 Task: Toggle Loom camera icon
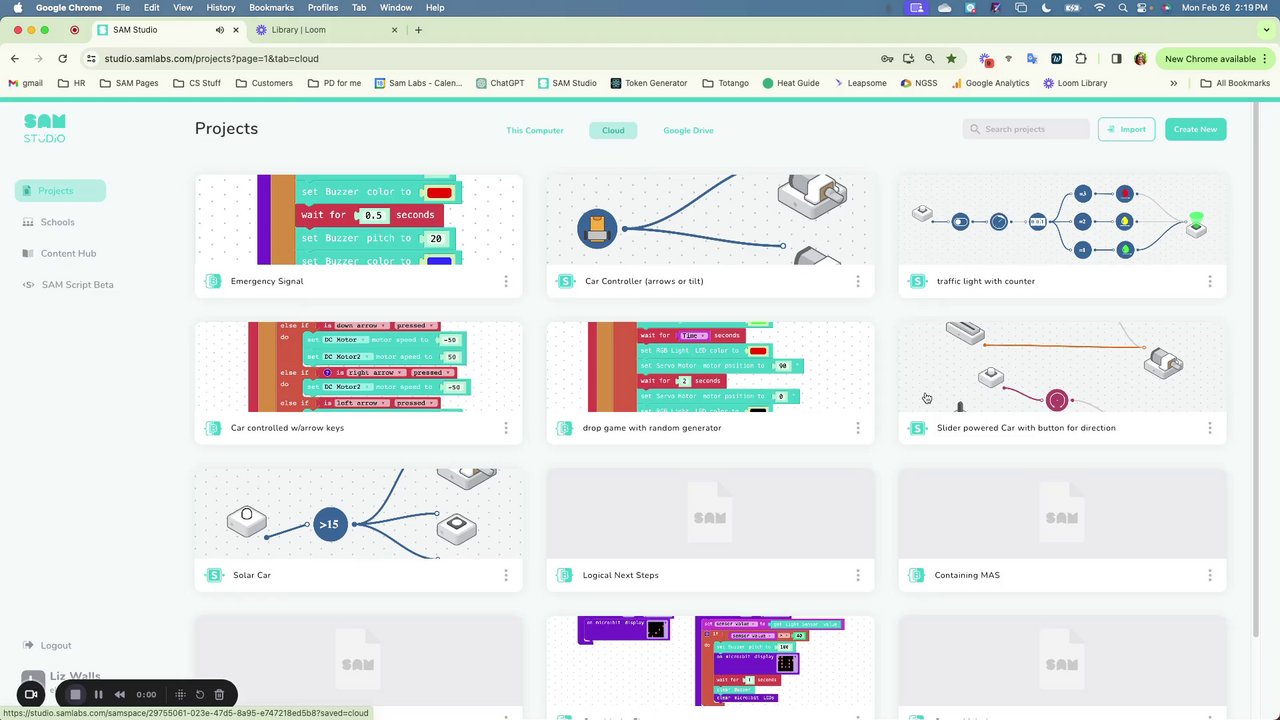click(x=31, y=694)
